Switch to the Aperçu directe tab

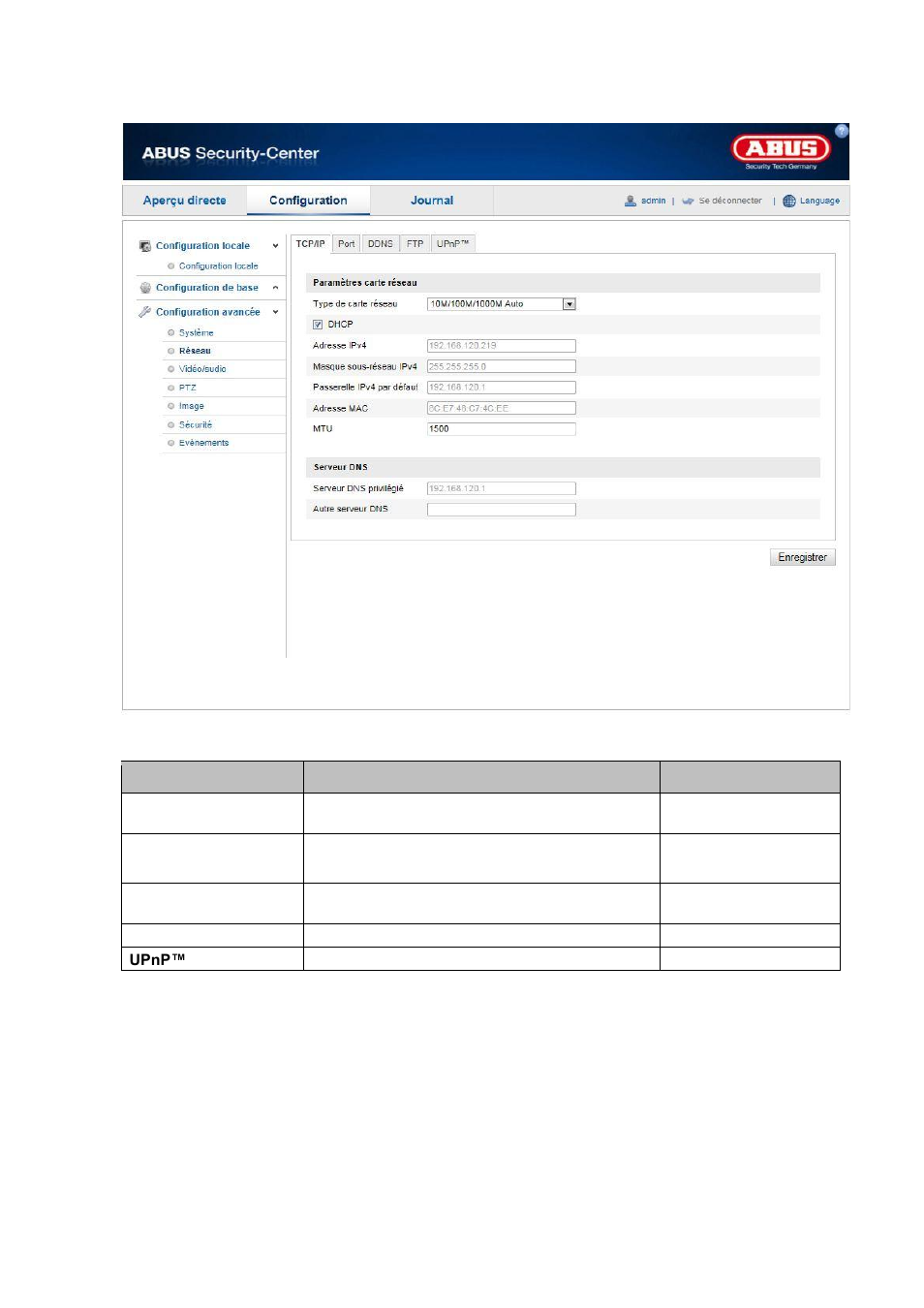coord(185,201)
